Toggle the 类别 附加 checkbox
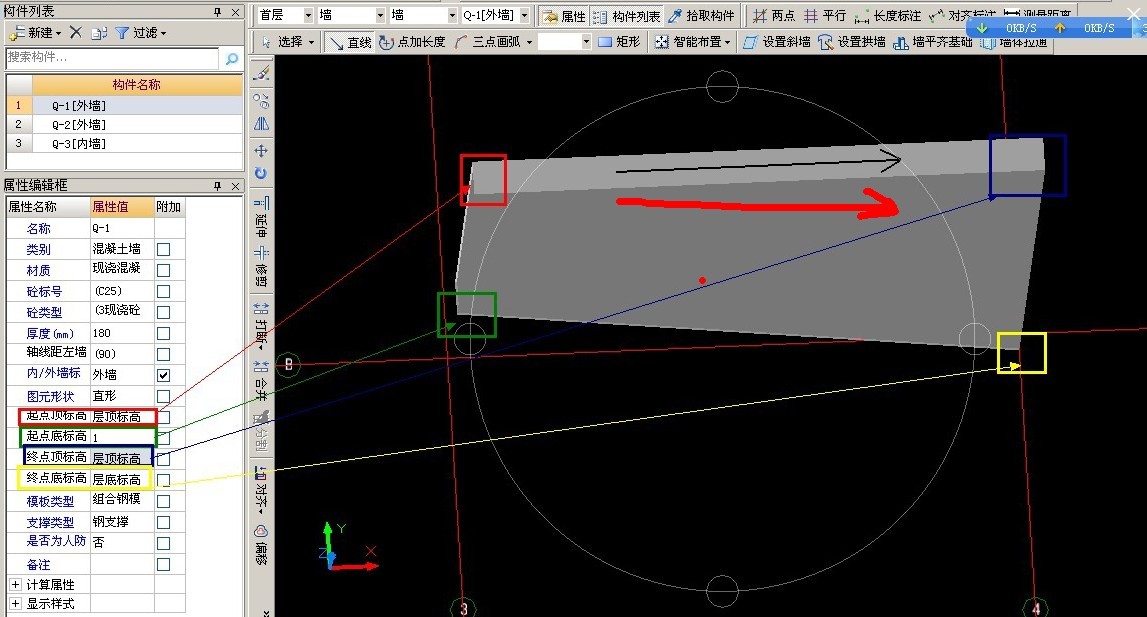The height and width of the screenshot is (617, 1147). tap(164, 250)
